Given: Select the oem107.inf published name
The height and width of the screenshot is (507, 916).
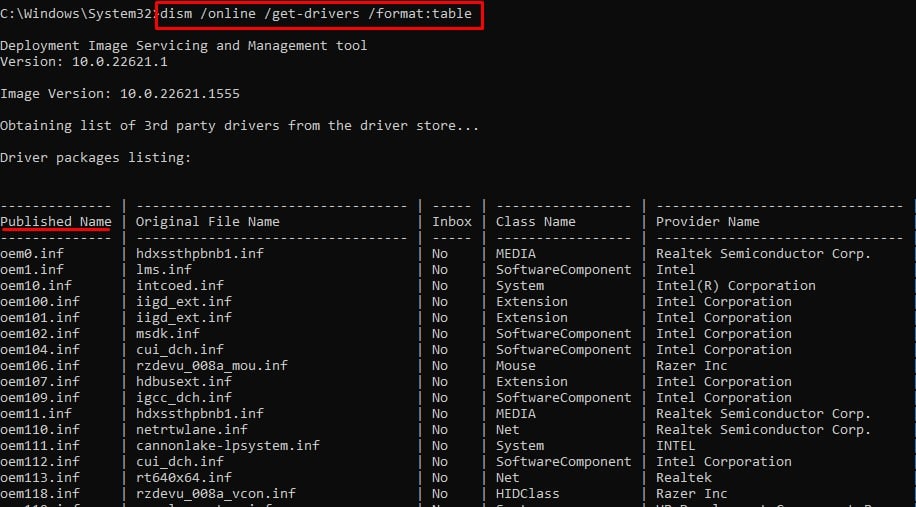Looking at the screenshot, I should pyautogui.click(x=40, y=382).
